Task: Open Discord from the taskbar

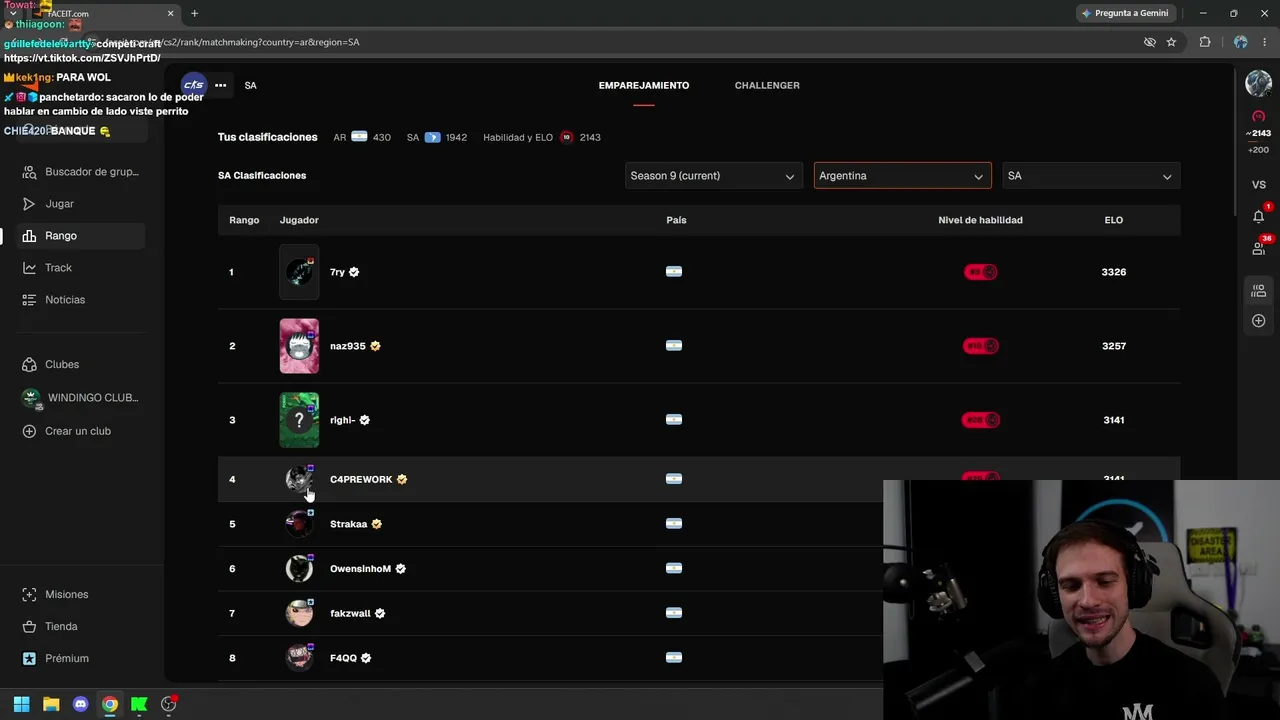Action: [80, 704]
